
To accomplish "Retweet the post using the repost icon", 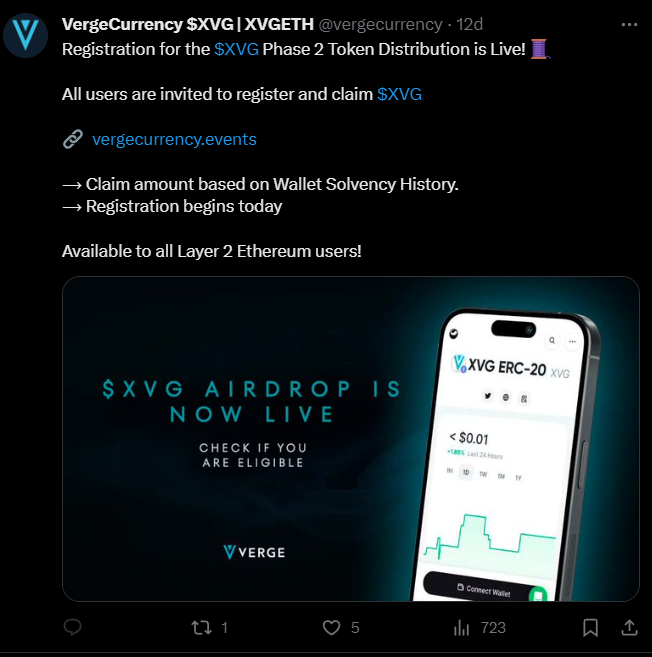I will pyautogui.click(x=202, y=628).
